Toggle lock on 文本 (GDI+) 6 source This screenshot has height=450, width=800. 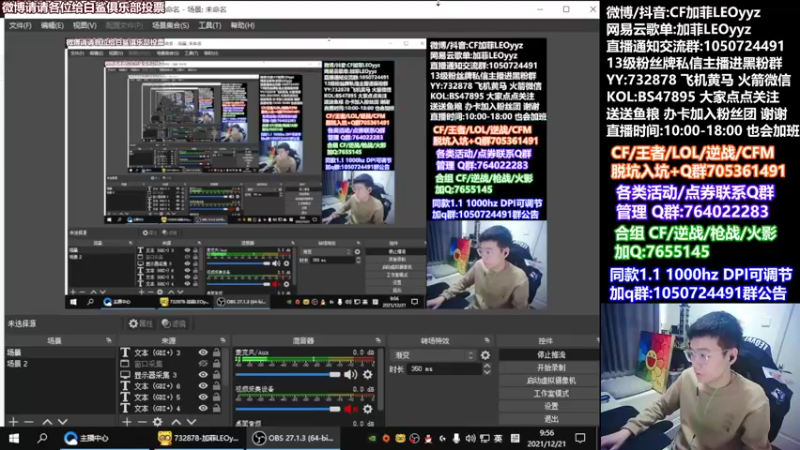point(216,386)
